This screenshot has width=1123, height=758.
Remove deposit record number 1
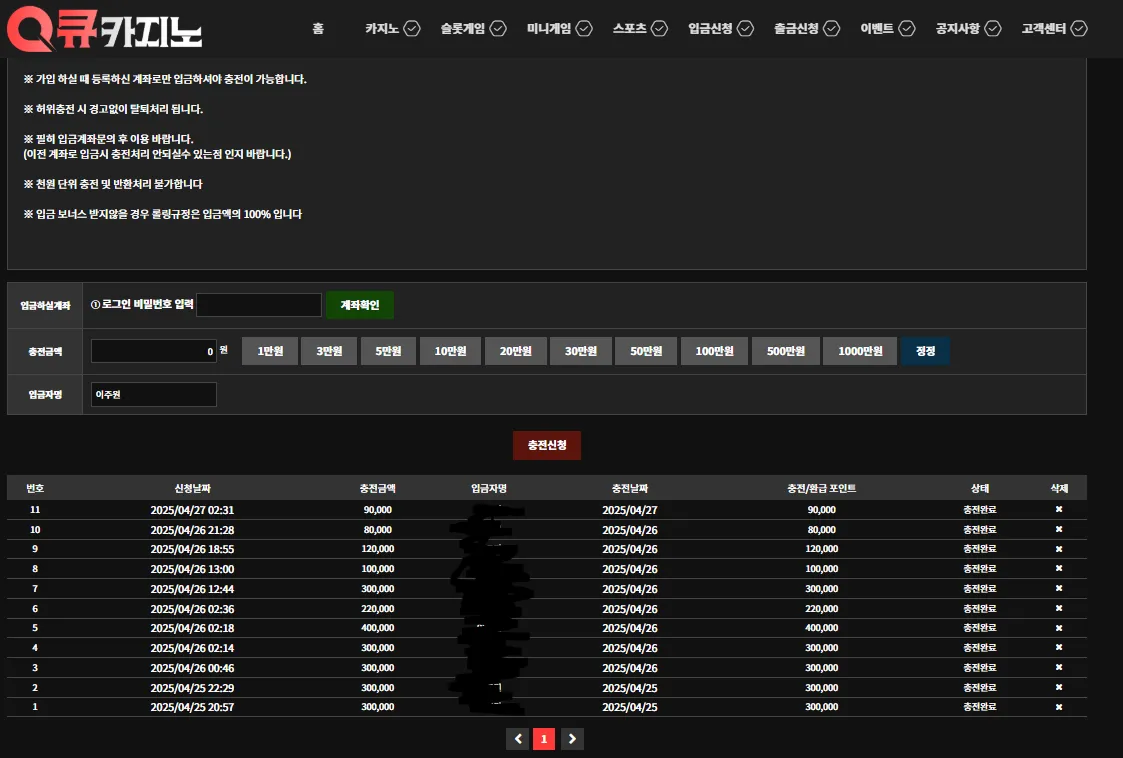point(1059,706)
